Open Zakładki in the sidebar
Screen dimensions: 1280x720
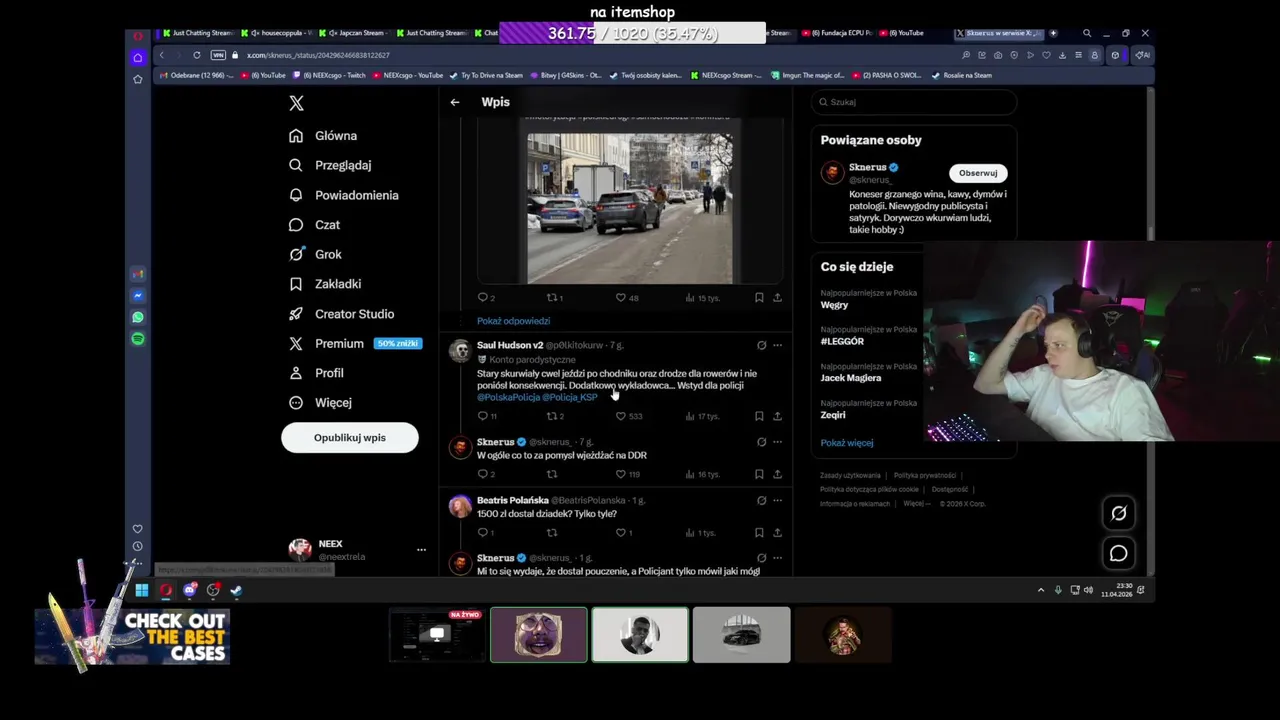coord(325,284)
